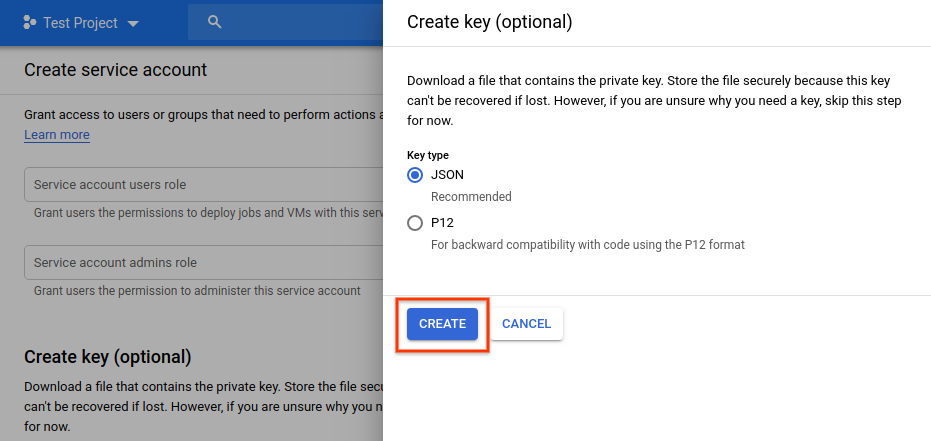Open the Learn more link
Image resolution: width=931 pixels, height=441 pixels.
tap(57, 135)
